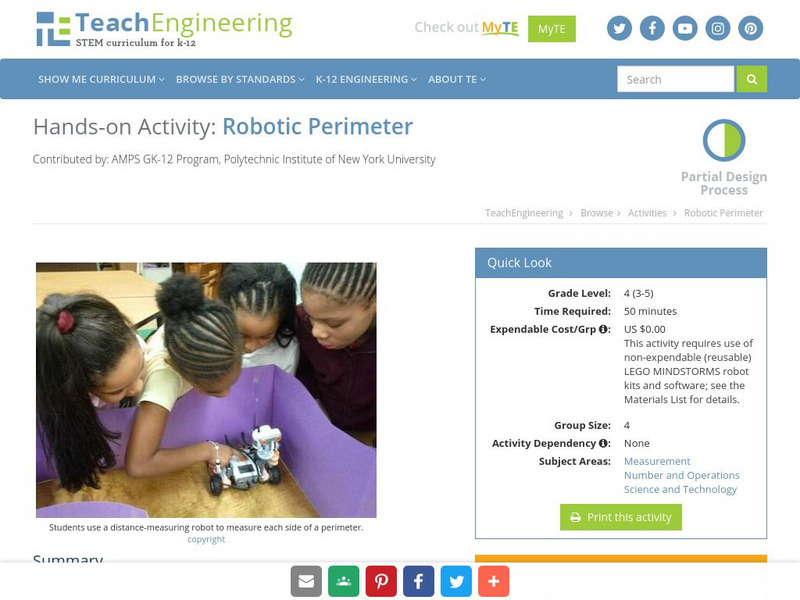
Task: Open the Facebook icon in the header
Action: coord(652,28)
